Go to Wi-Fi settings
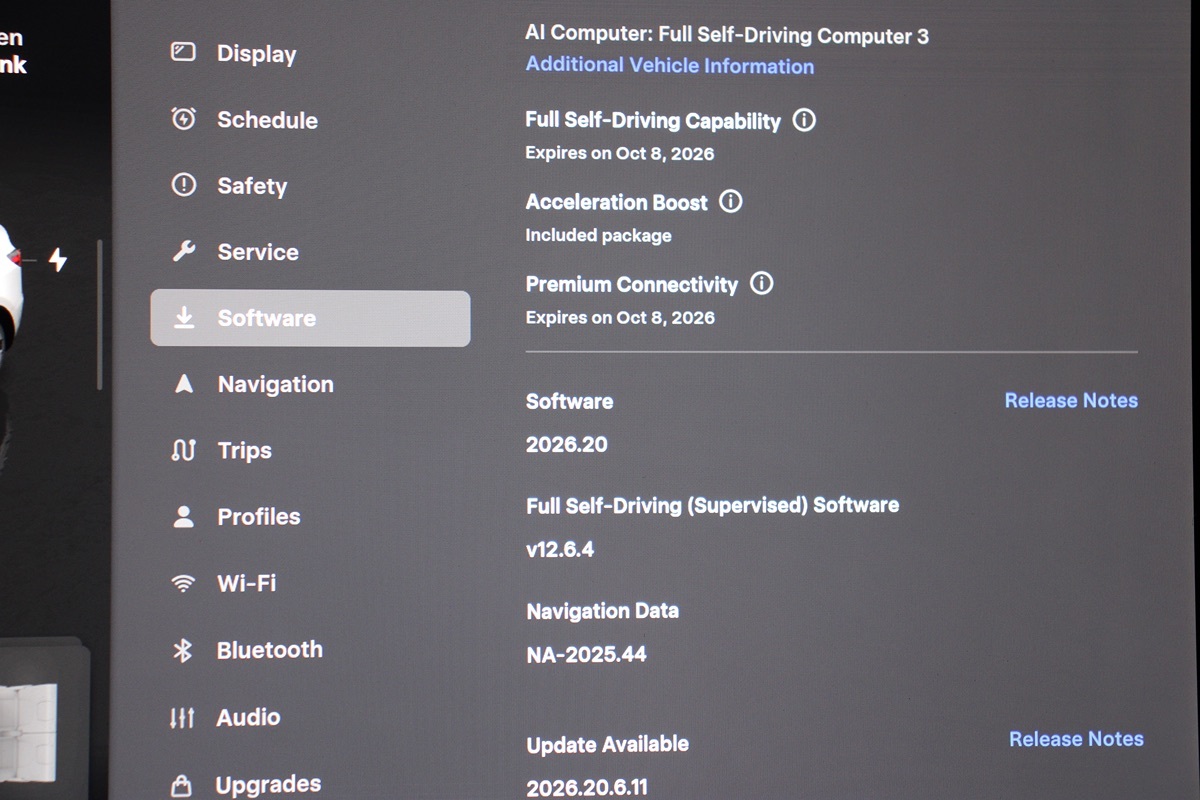 click(246, 583)
